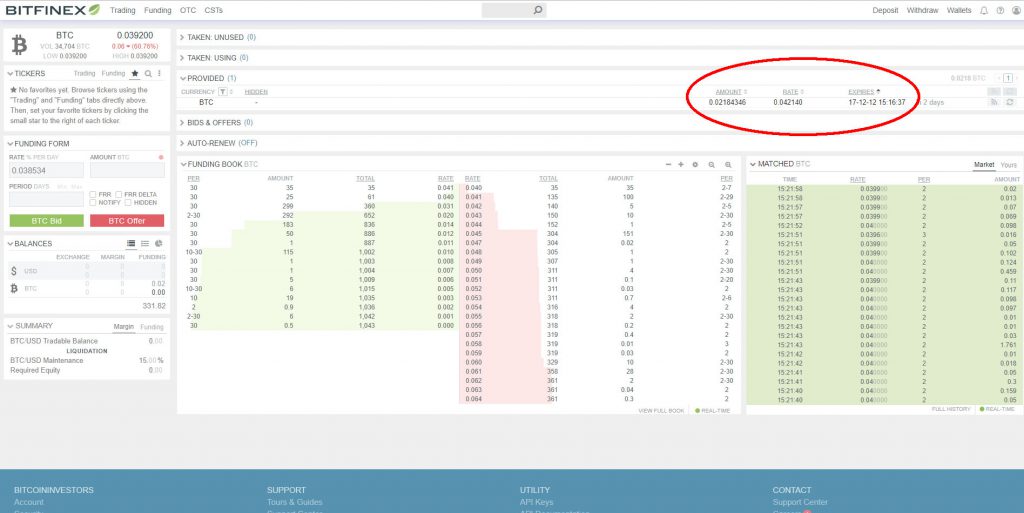Click the Amount BTC input field
The height and width of the screenshot is (513, 1024).
click(127, 170)
